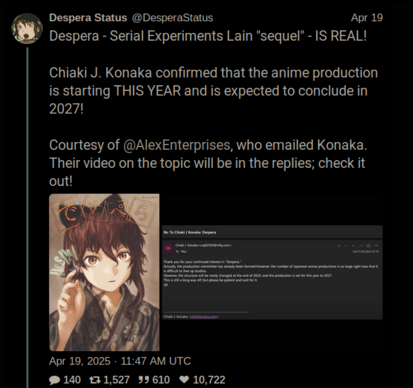Click the 140 replies count
Viewport: 413px width, 388px height.
point(72,380)
